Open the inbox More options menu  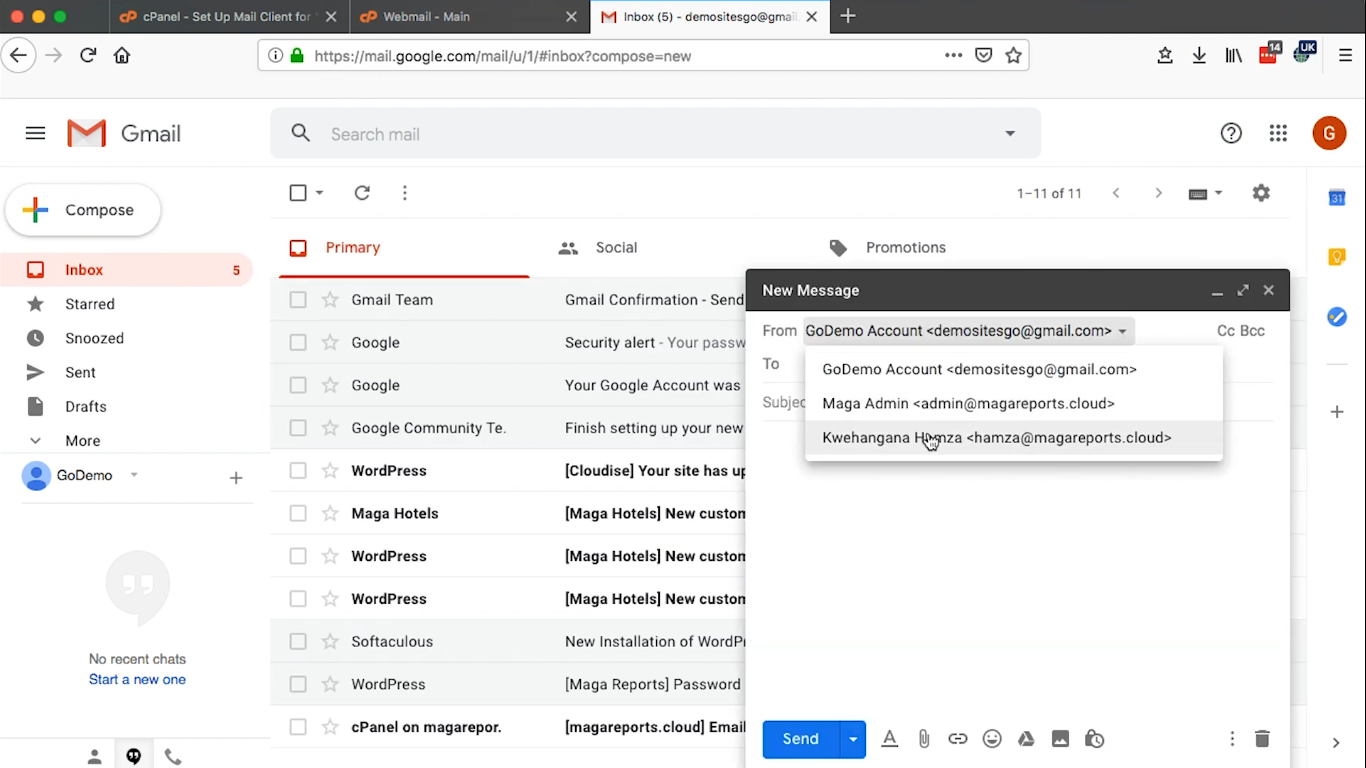point(405,193)
